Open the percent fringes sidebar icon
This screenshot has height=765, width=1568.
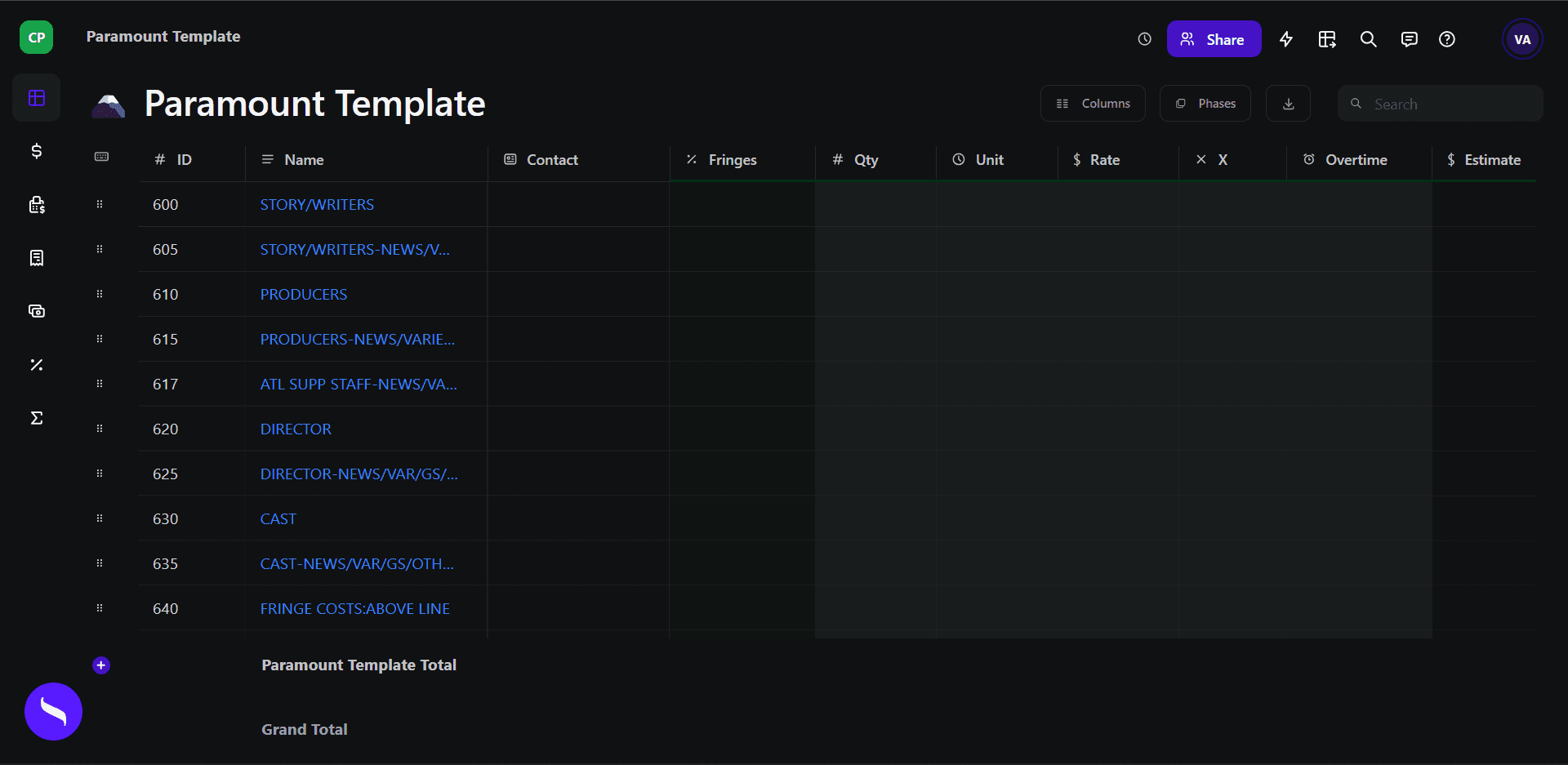coord(37,365)
